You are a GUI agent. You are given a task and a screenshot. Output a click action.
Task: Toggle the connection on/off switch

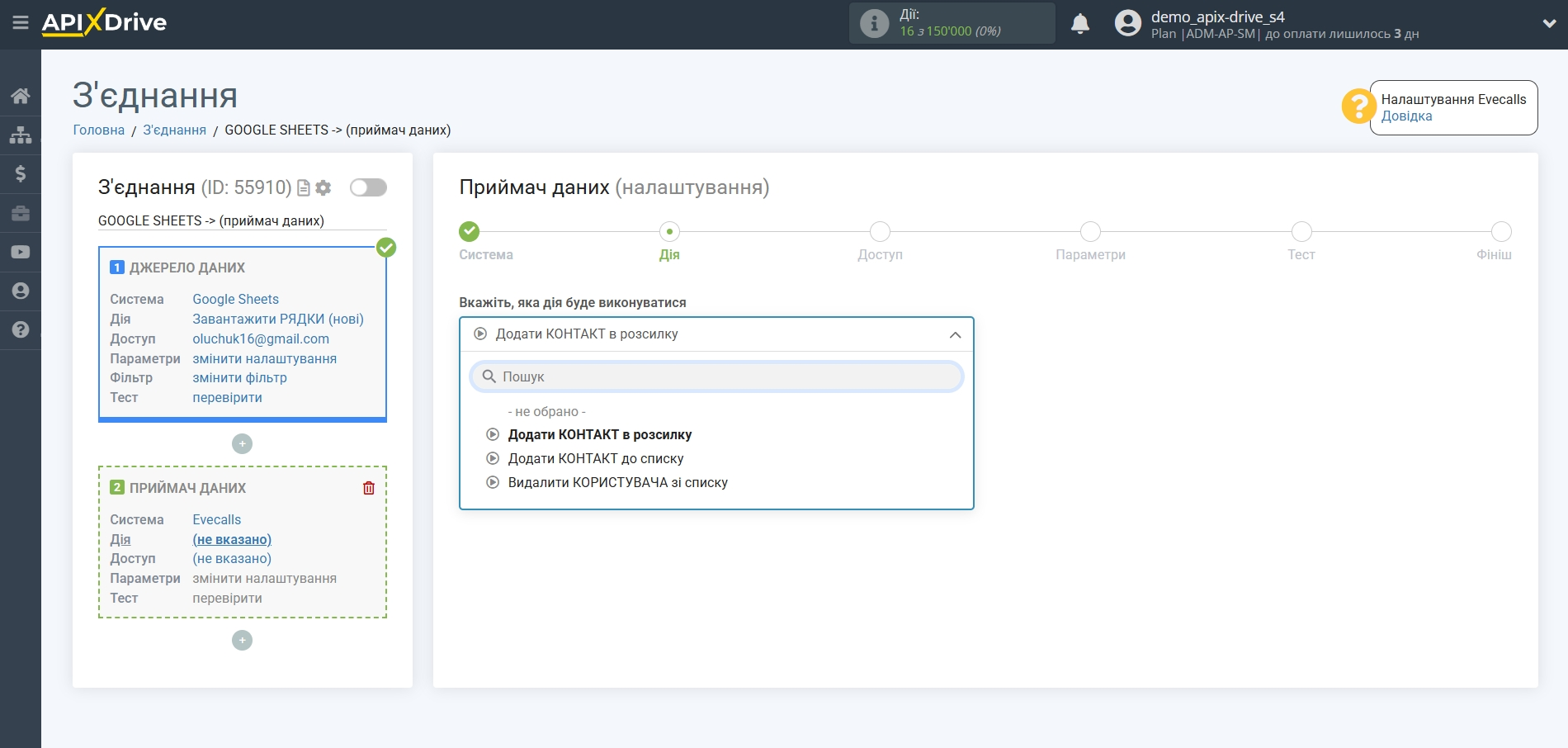(368, 187)
